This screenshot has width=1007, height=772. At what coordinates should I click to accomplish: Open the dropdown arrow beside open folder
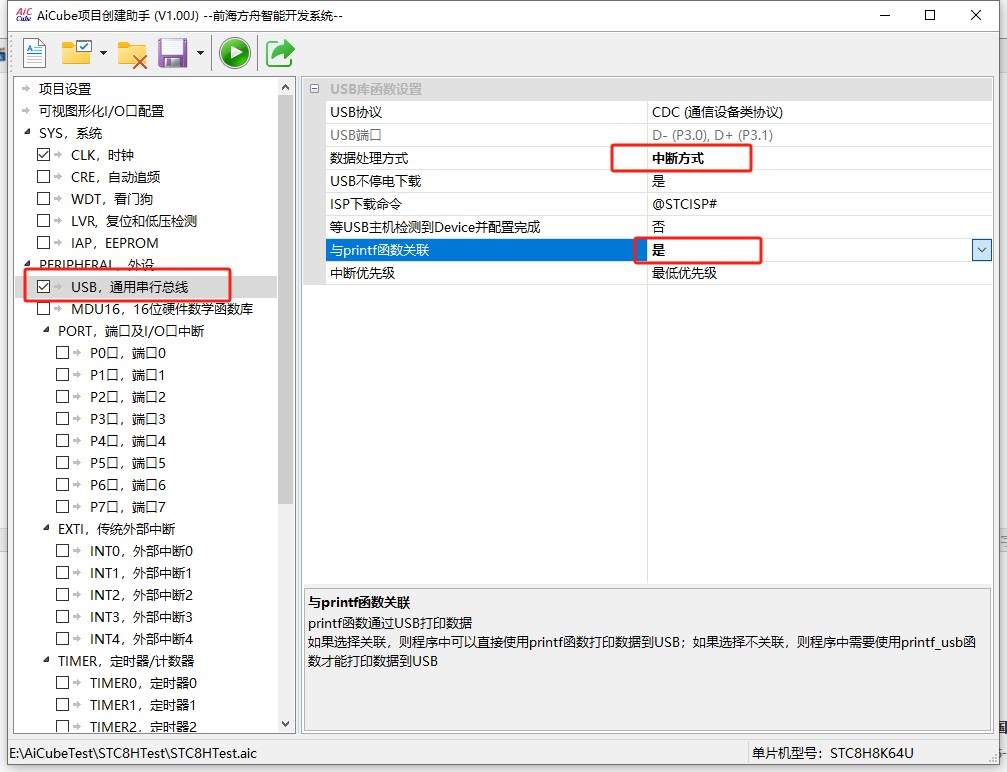pyautogui.click(x=103, y=53)
